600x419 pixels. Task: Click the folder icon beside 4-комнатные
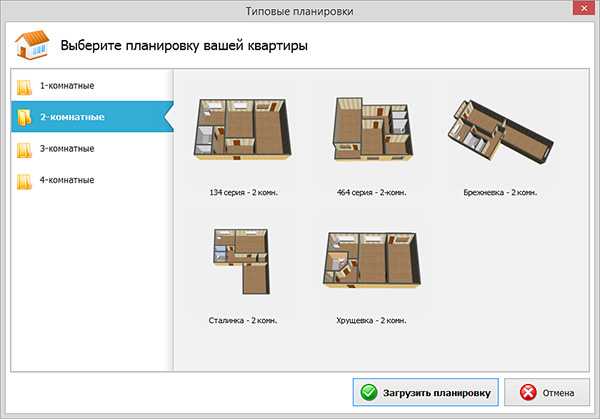click(x=24, y=180)
